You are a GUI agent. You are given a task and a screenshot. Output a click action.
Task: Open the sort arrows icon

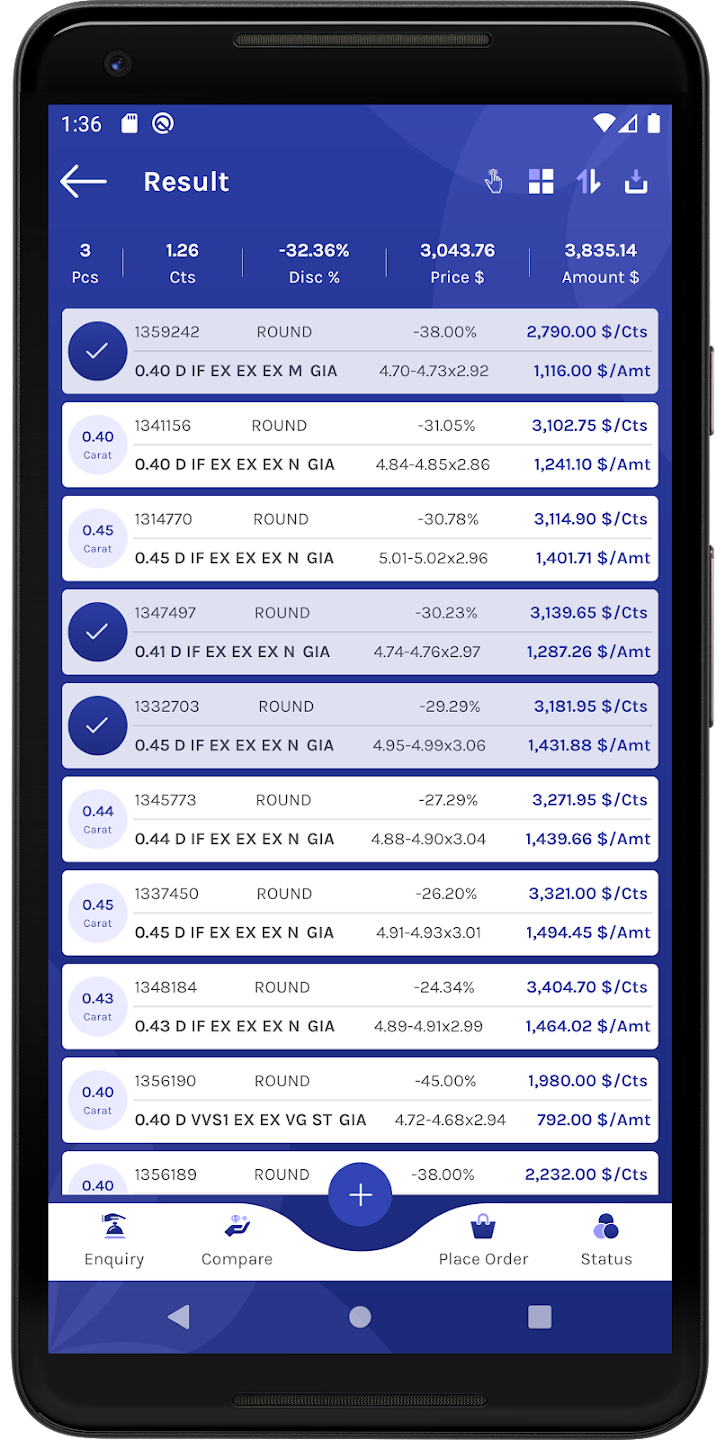(x=588, y=181)
